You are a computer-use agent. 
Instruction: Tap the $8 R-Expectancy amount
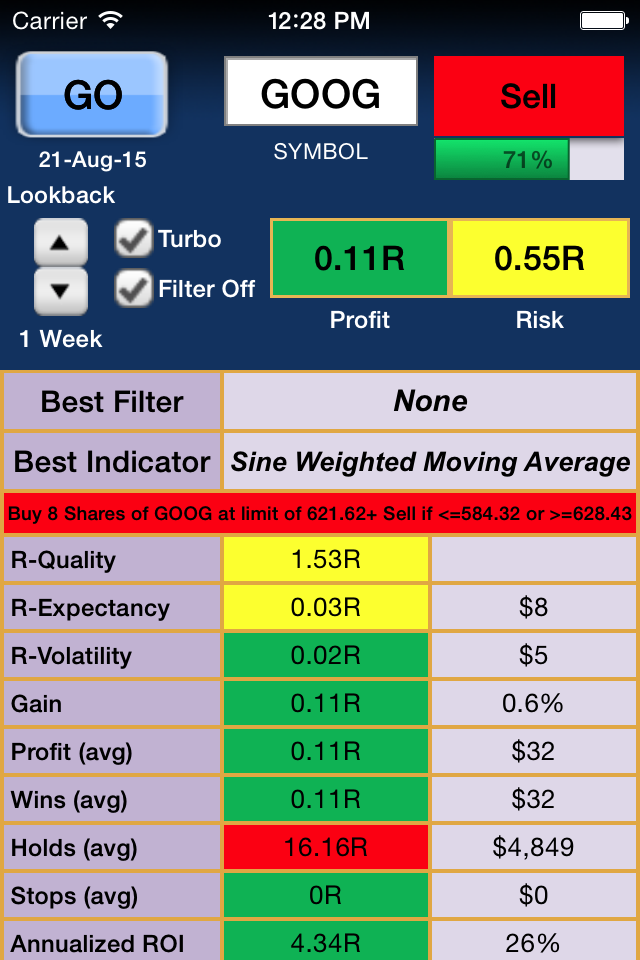[533, 607]
